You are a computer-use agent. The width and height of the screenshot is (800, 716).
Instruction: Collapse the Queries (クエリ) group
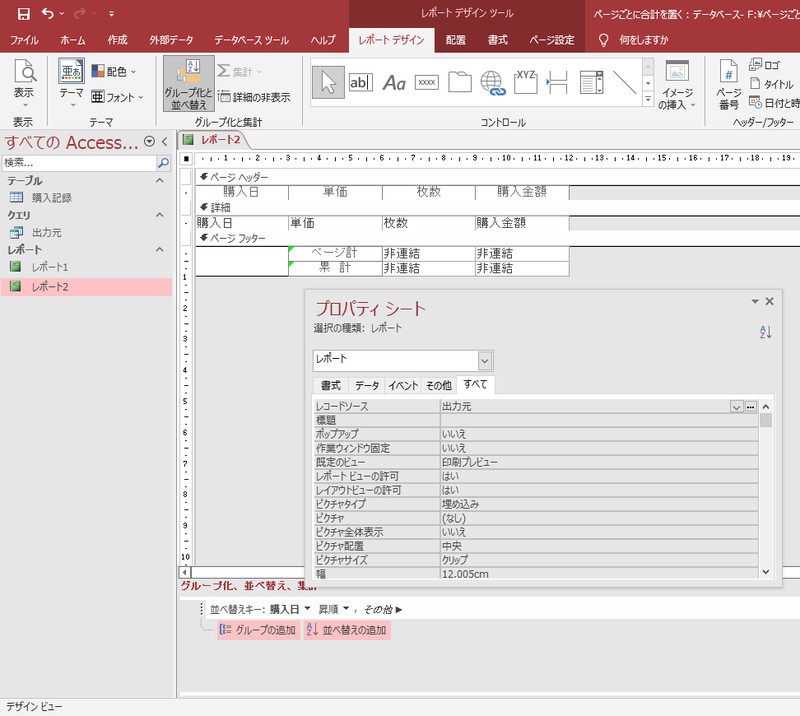(x=160, y=215)
